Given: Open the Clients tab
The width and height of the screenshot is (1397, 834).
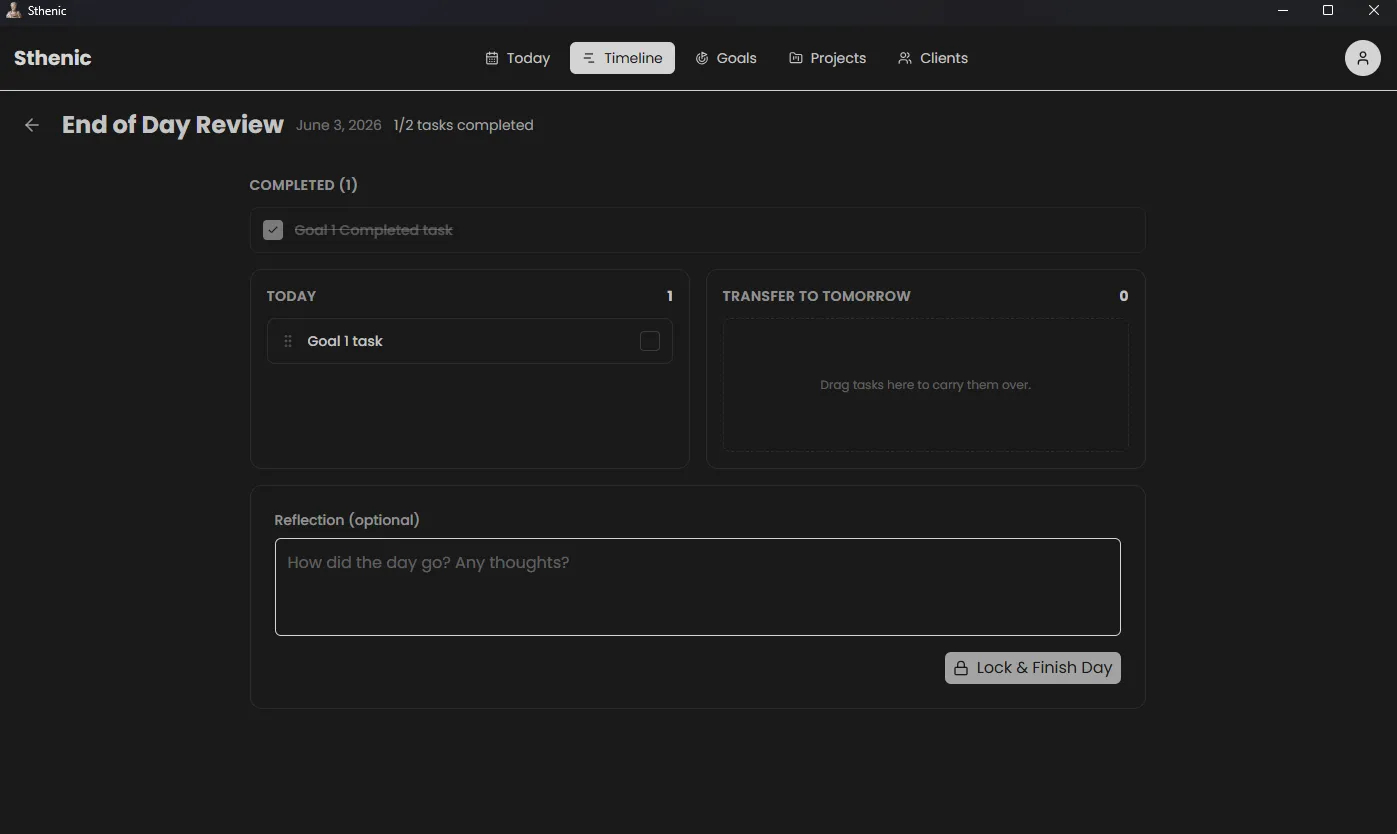Looking at the screenshot, I should click(932, 58).
